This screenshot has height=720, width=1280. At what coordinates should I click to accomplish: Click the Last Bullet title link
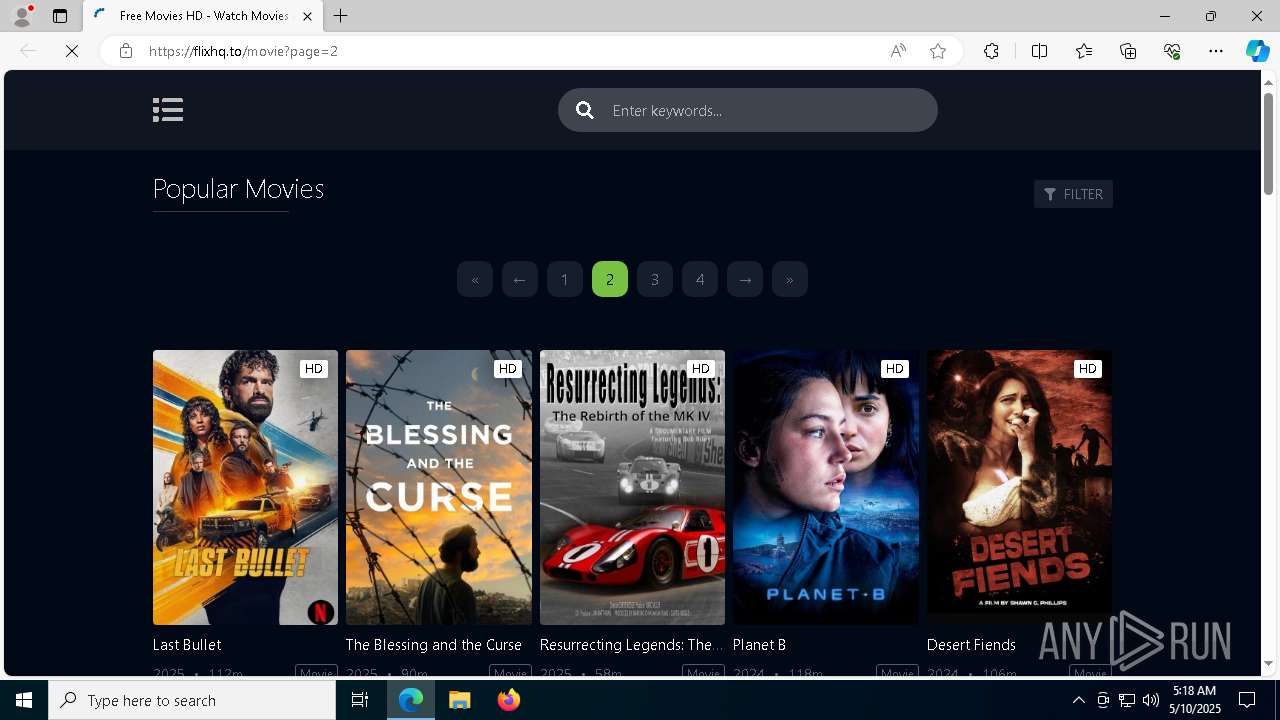click(187, 645)
